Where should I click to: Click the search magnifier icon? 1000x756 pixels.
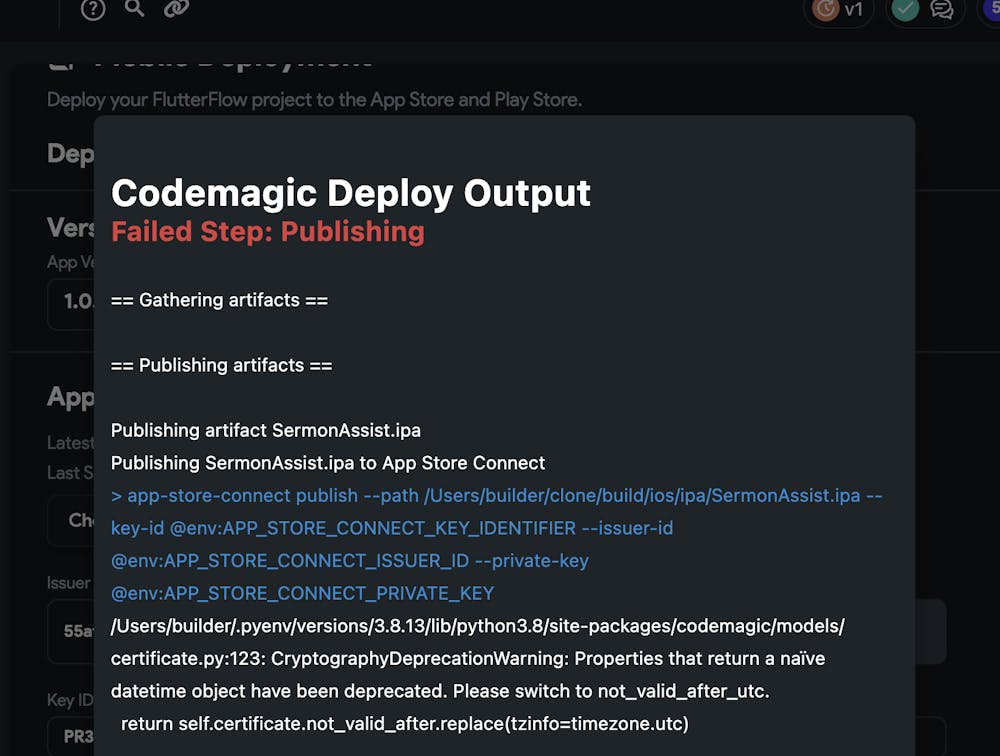click(x=134, y=8)
